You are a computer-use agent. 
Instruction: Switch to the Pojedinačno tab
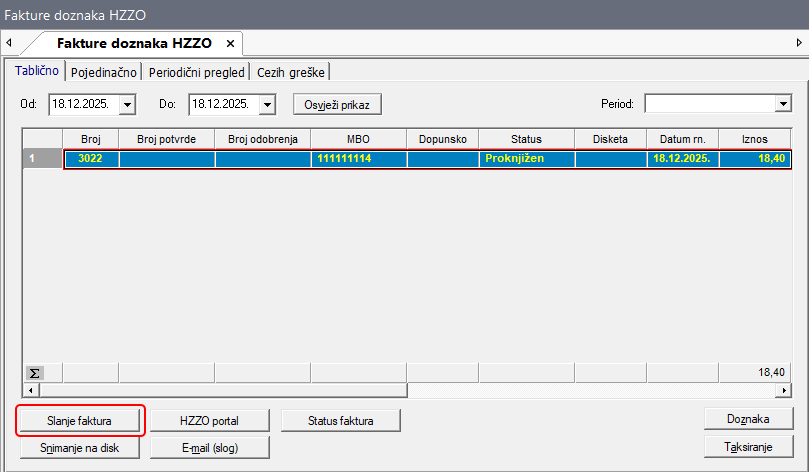click(104, 72)
